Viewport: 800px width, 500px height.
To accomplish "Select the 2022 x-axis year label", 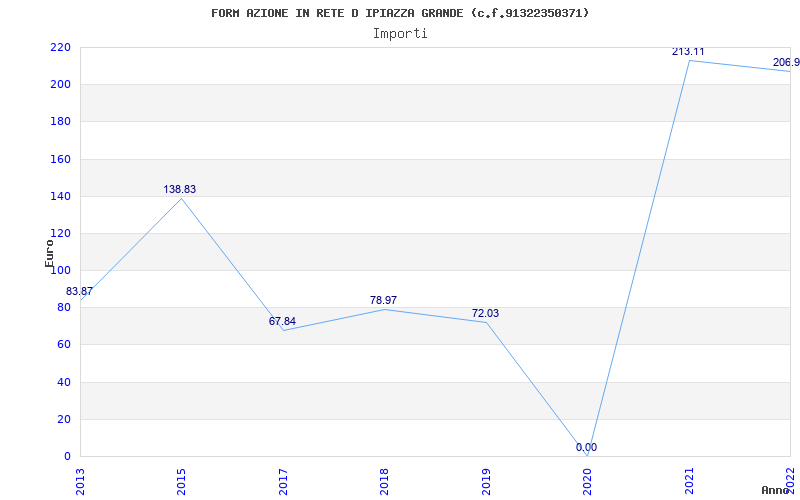I will point(790,481).
